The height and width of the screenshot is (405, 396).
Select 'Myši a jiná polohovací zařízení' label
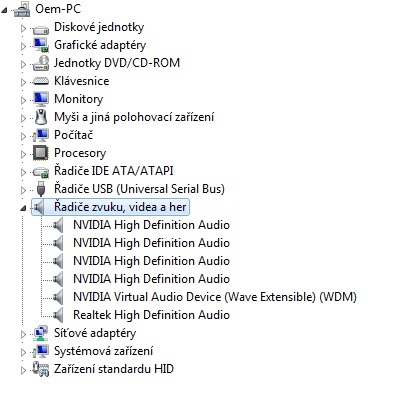tap(134, 117)
